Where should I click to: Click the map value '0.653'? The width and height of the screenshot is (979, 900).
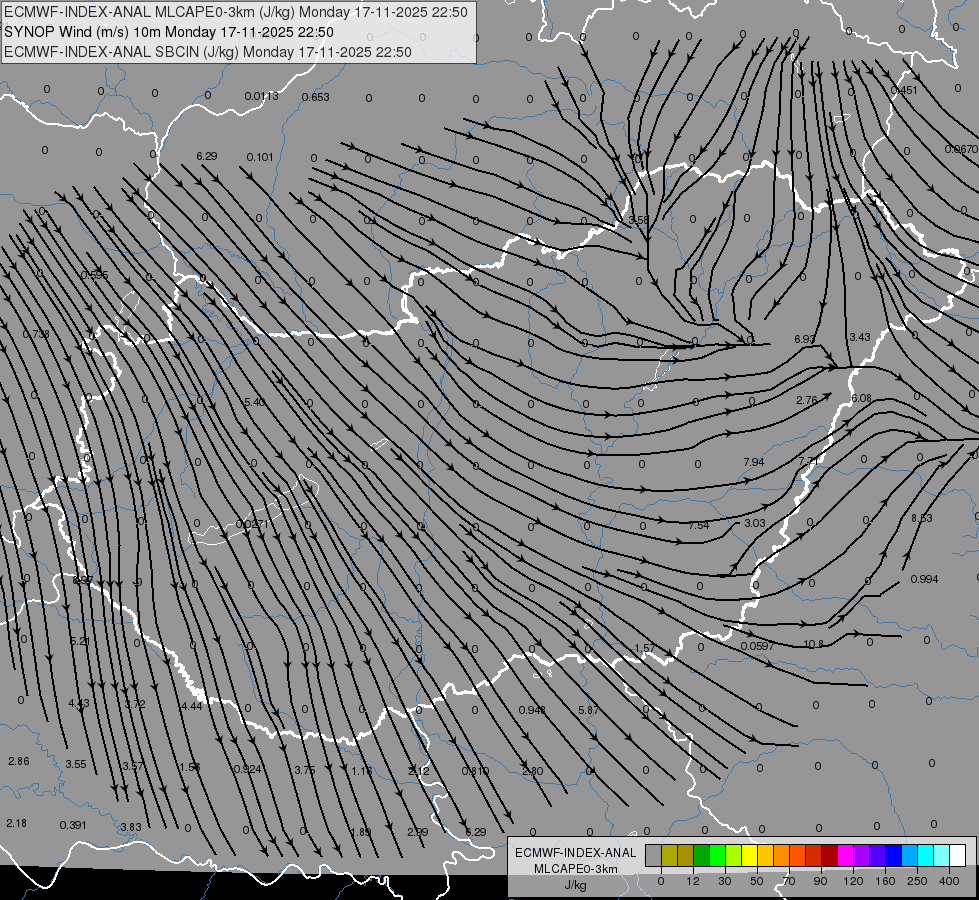(x=315, y=97)
